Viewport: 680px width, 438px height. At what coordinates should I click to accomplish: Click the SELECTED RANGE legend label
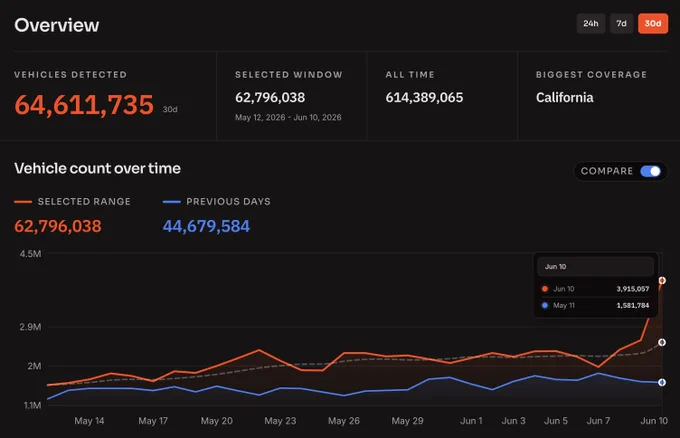pyautogui.click(x=84, y=202)
